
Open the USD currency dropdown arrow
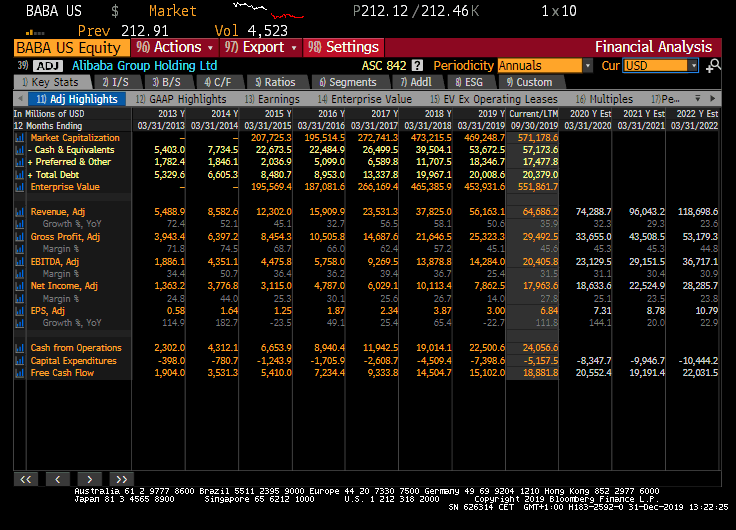point(693,66)
